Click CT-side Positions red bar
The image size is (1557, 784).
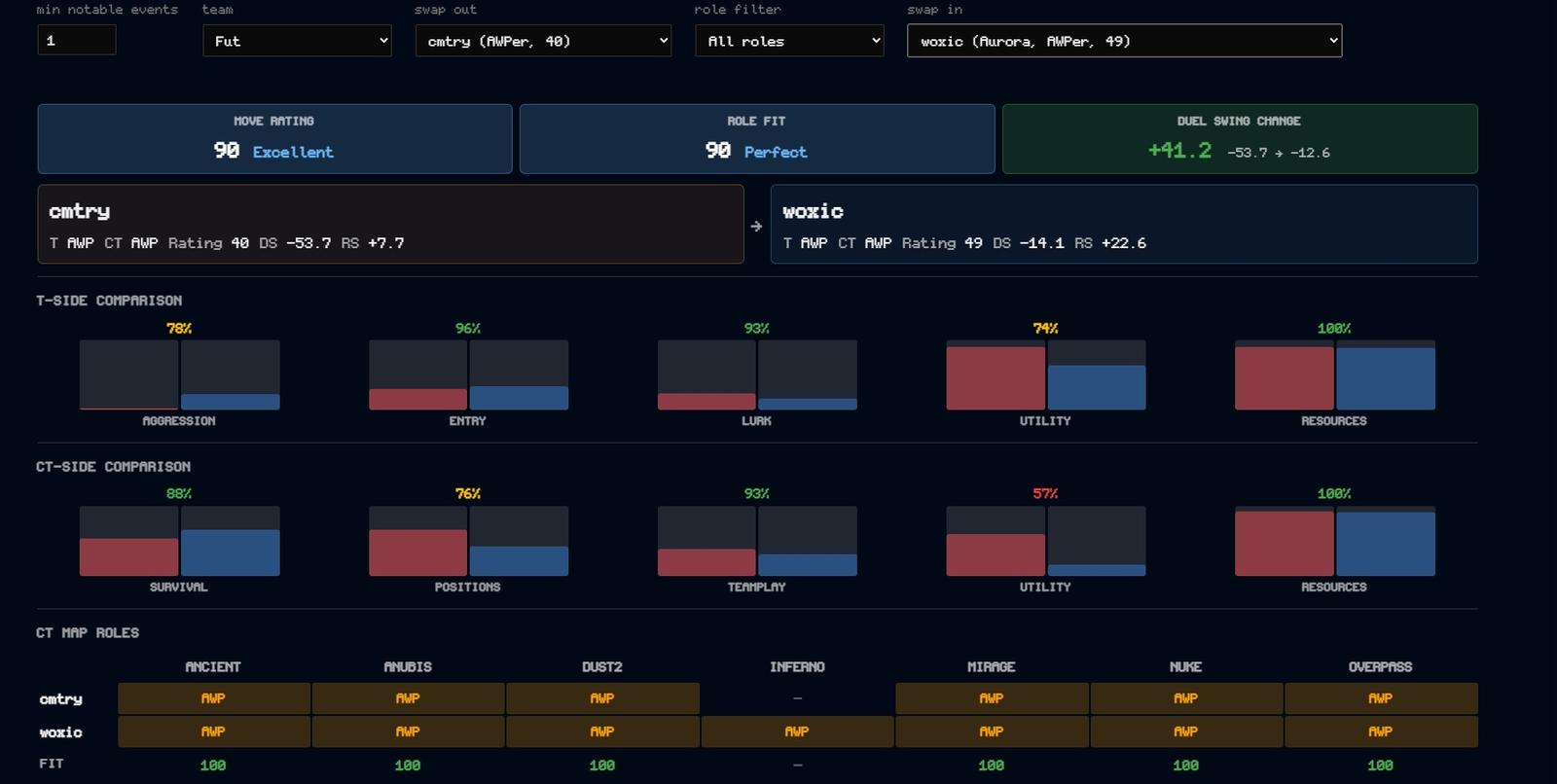[417, 552]
